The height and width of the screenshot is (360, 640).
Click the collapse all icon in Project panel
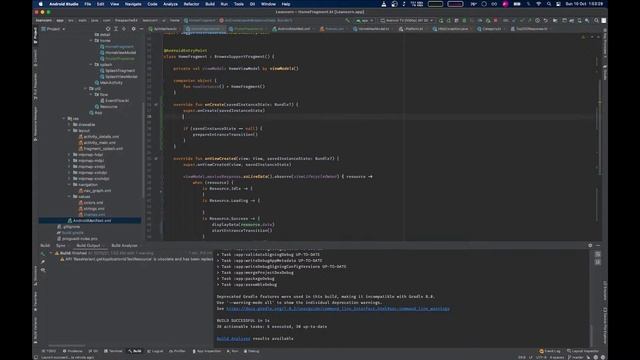click(124, 29)
